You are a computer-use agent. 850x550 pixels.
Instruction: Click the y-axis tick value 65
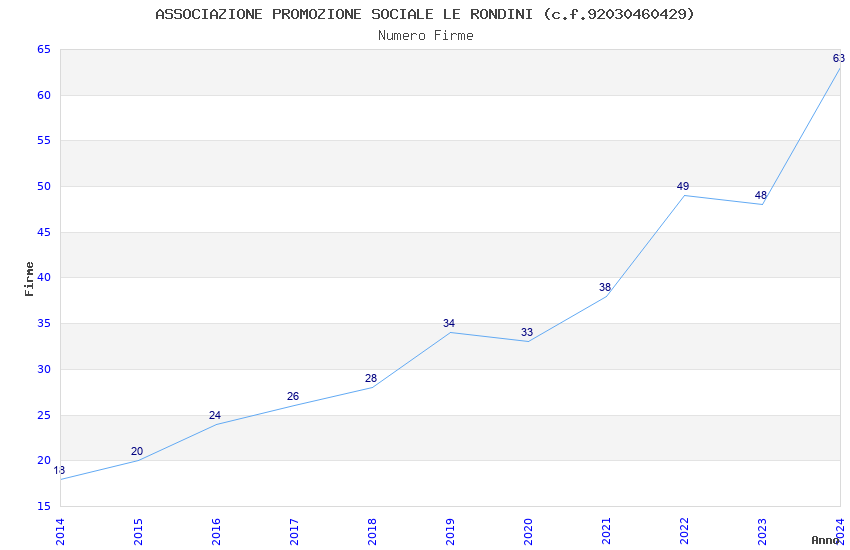(44, 49)
